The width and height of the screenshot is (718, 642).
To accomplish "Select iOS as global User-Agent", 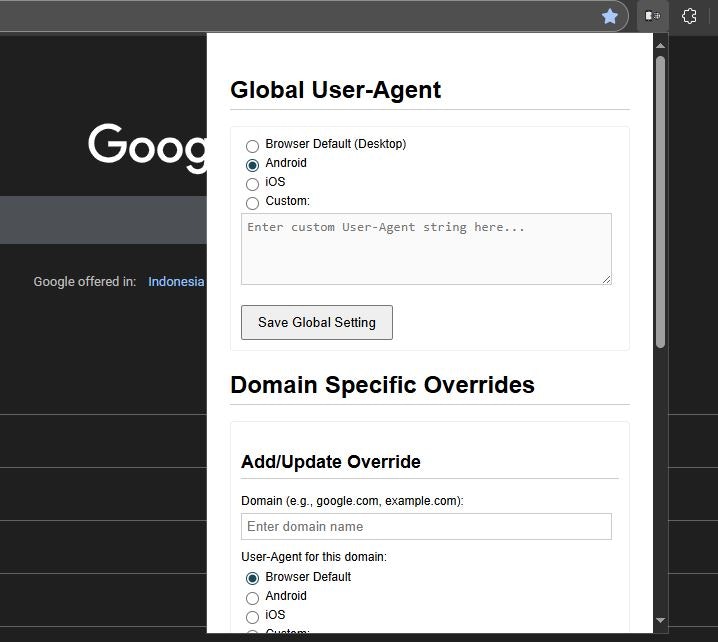I will (x=252, y=184).
